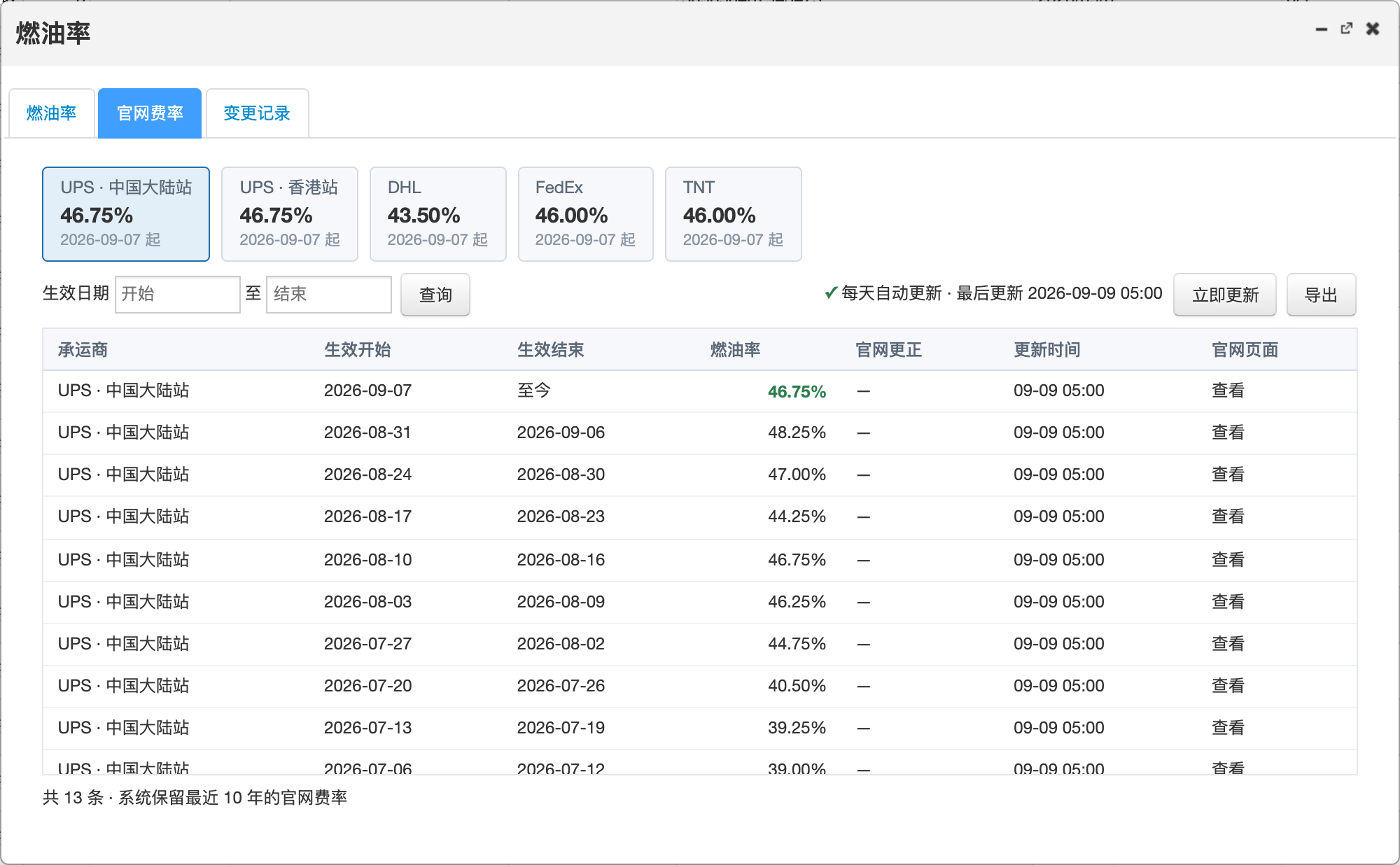Click the 44.25% rate cell

(797, 516)
